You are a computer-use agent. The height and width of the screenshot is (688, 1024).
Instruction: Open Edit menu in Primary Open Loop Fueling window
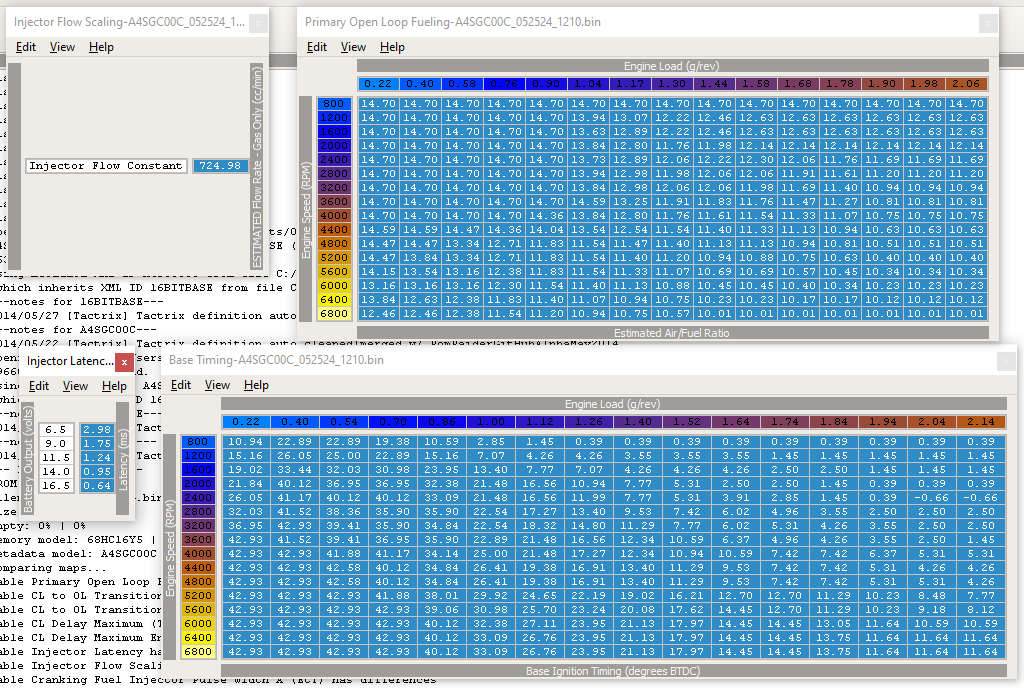point(317,47)
